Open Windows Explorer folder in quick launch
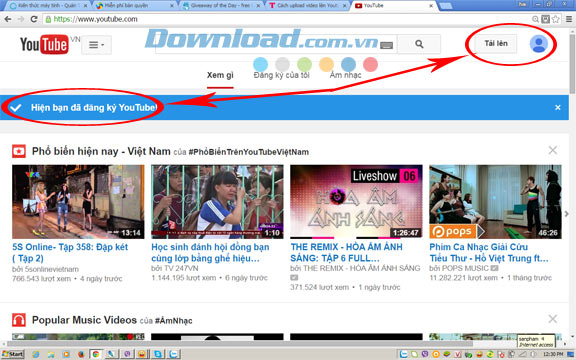The width and height of the screenshot is (576, 360). pyautogui.click(x=51, y=354)
